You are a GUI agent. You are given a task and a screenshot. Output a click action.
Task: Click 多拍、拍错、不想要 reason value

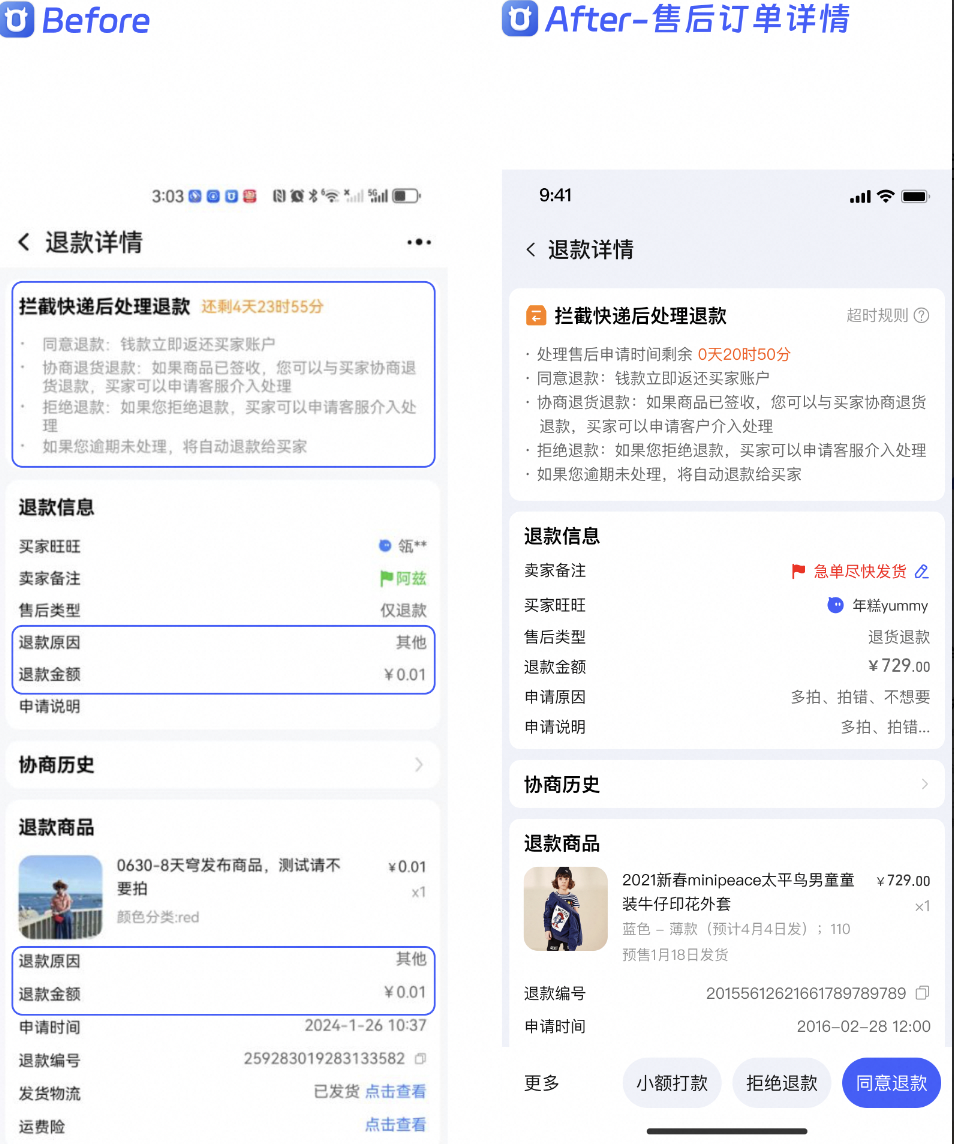point(861,697)
